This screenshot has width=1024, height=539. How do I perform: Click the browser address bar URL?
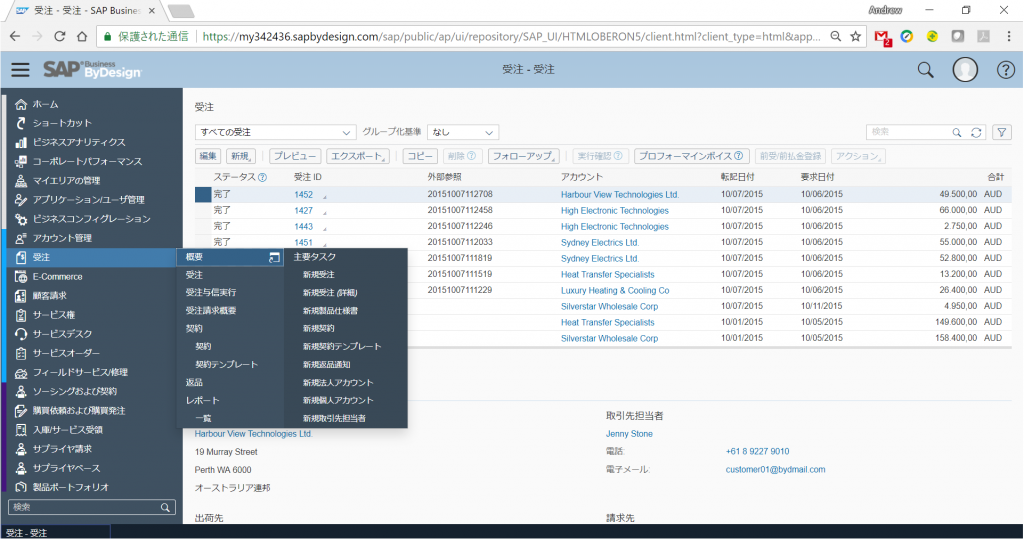point(511,37)
